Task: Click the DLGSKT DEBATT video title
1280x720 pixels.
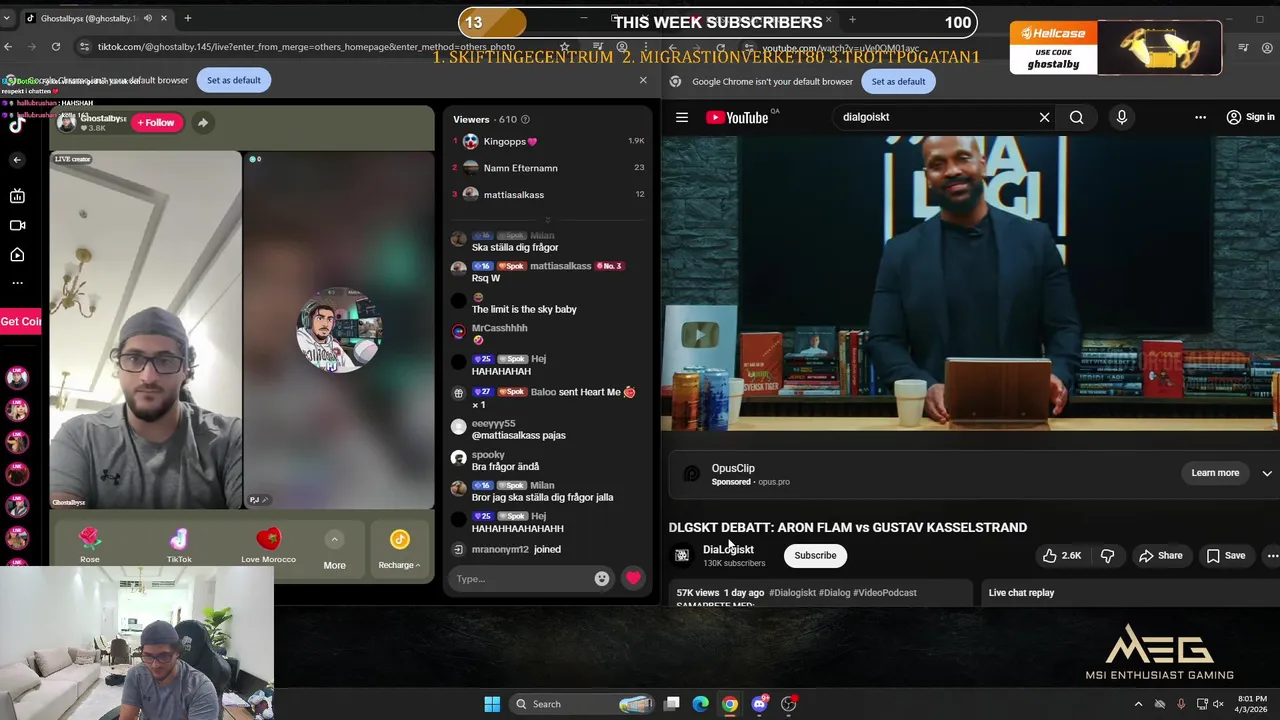Action: coord(848,527)
